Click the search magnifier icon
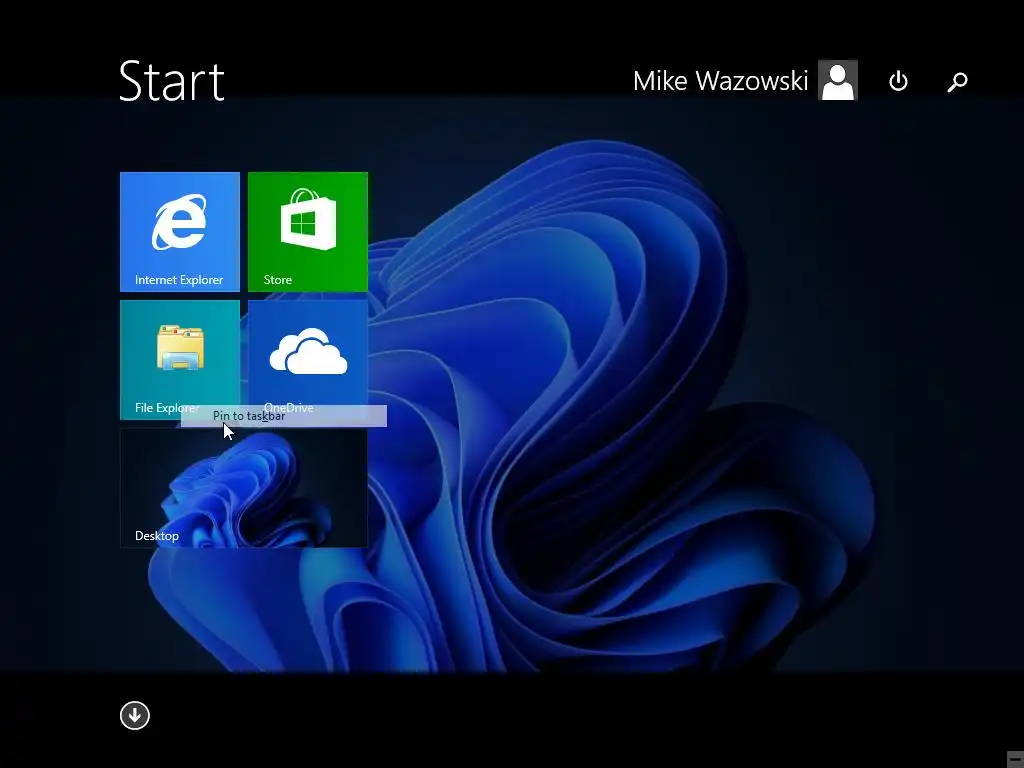Viewport: 1024px width, 768px height. 957,82
